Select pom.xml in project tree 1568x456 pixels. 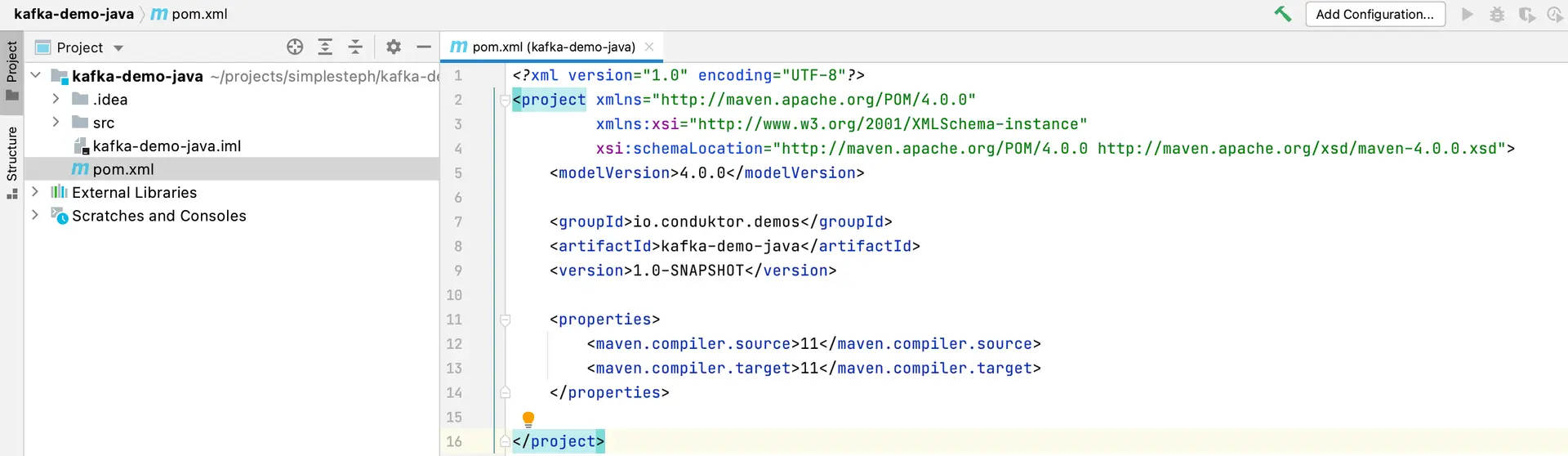click(x=231, y=169)
